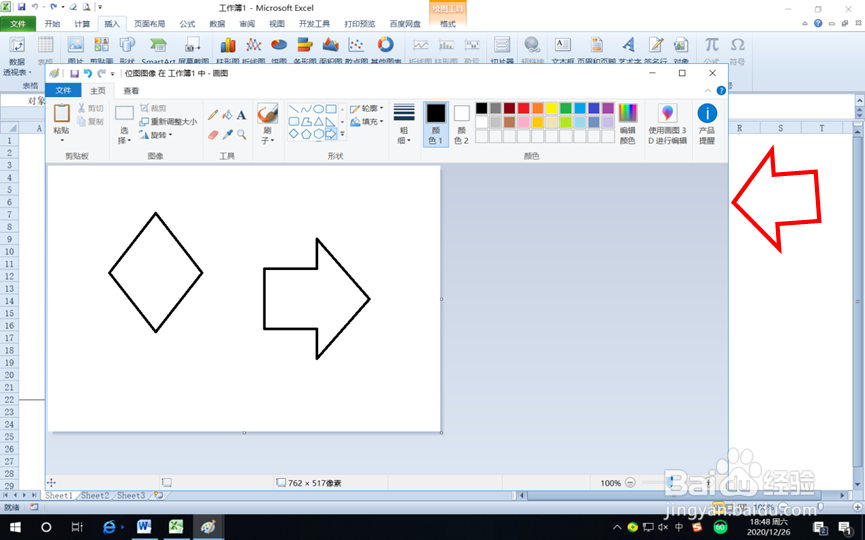This screenshot has height=540, width=865.
Task: Click the Resize (重新调整大小) button
Action: (168, 121)
